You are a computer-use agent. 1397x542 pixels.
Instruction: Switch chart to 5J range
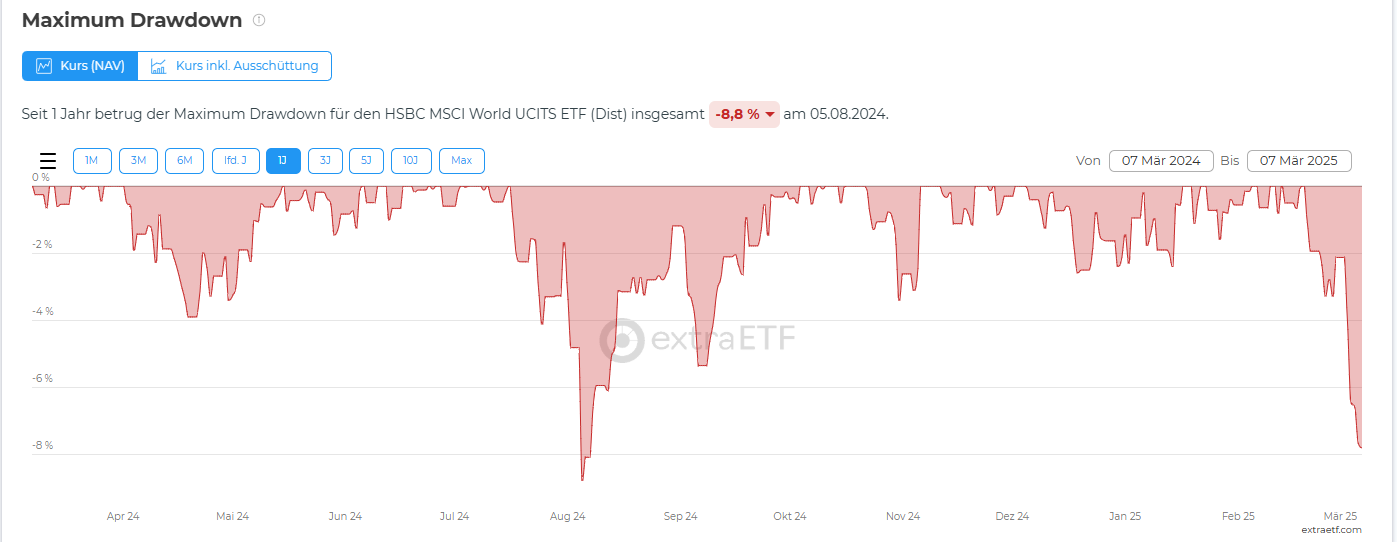366,161
